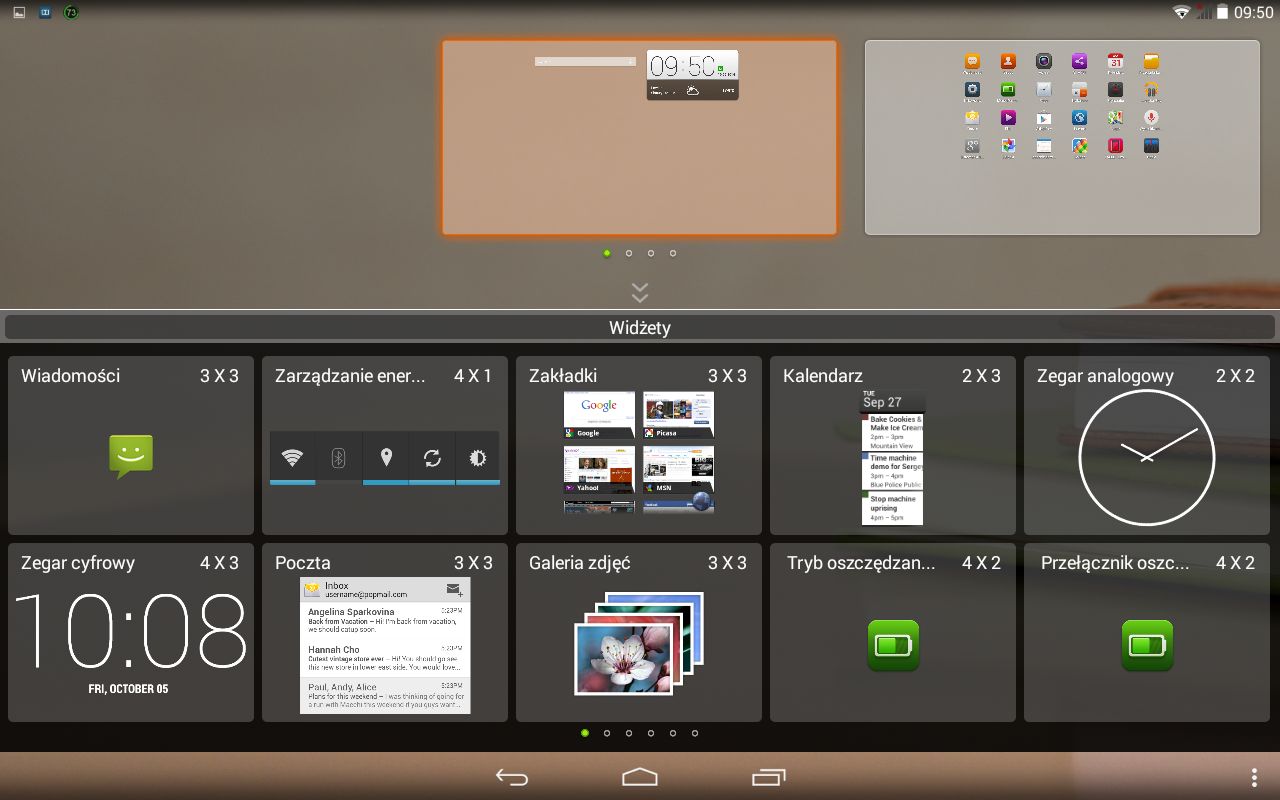Tap the "Zakładki" widget title

point(563,376)
